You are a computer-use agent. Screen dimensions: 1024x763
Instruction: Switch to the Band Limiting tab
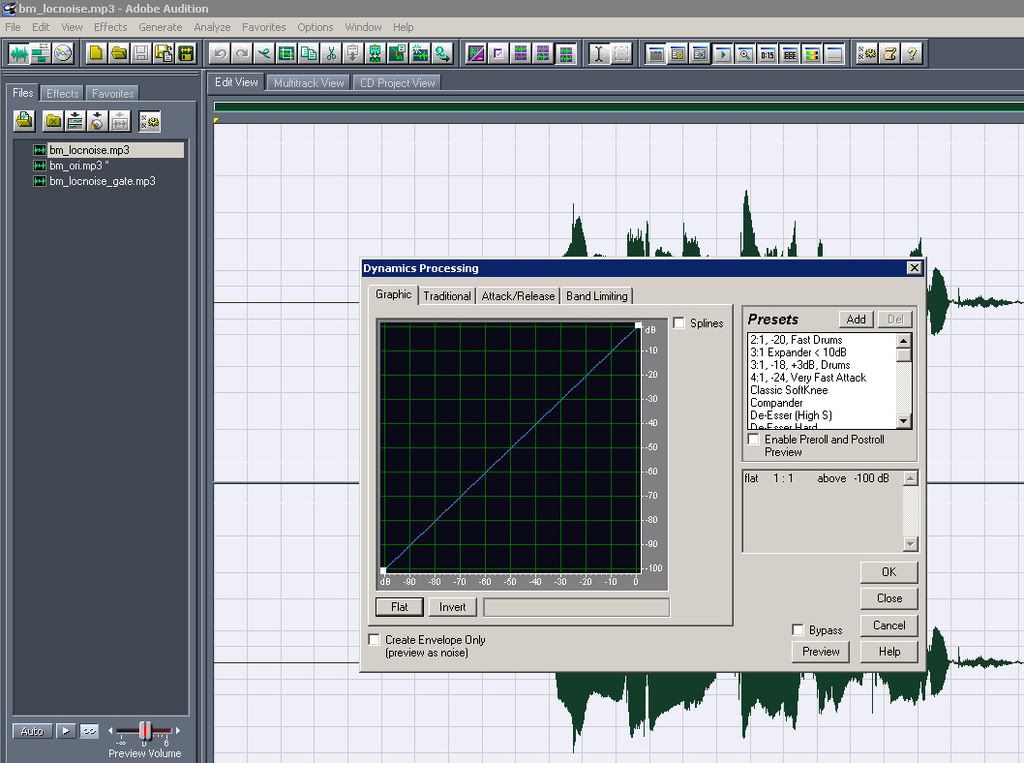click(x=597, y=296)
